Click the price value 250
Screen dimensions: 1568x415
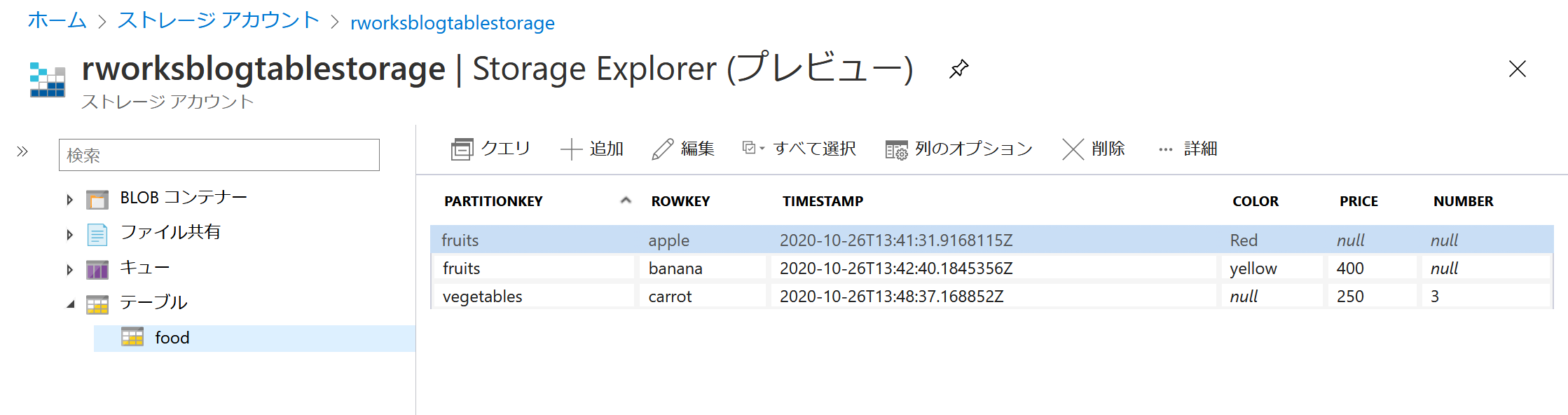tap(1350, 297)
